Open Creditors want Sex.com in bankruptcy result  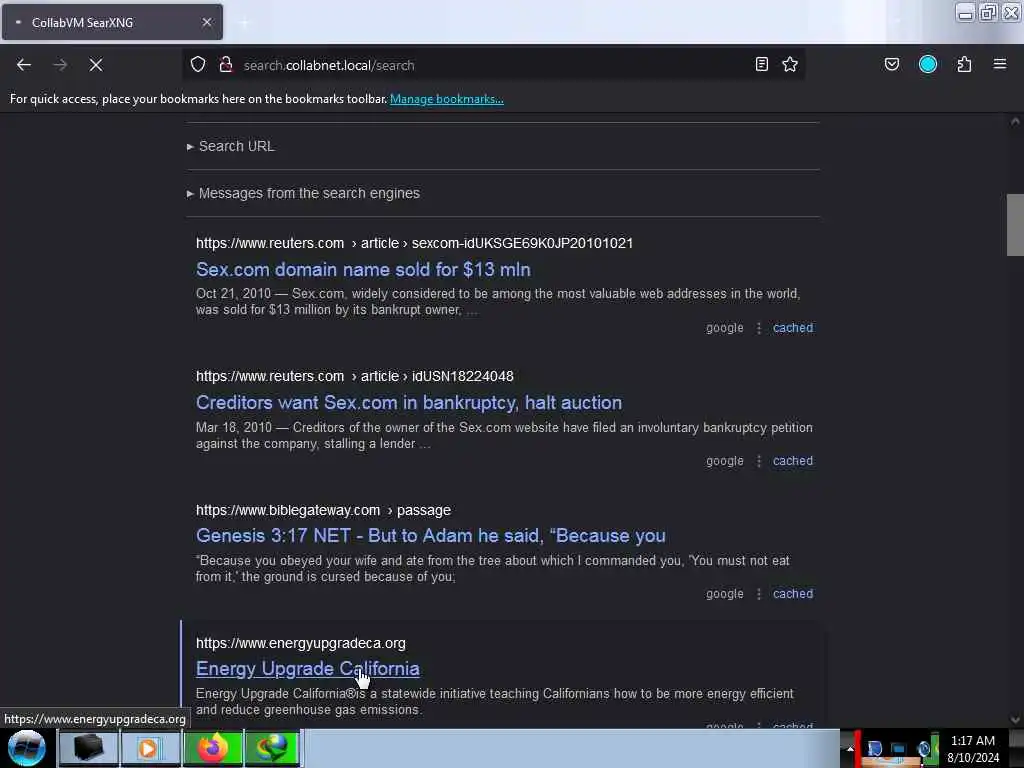[409, 403]
